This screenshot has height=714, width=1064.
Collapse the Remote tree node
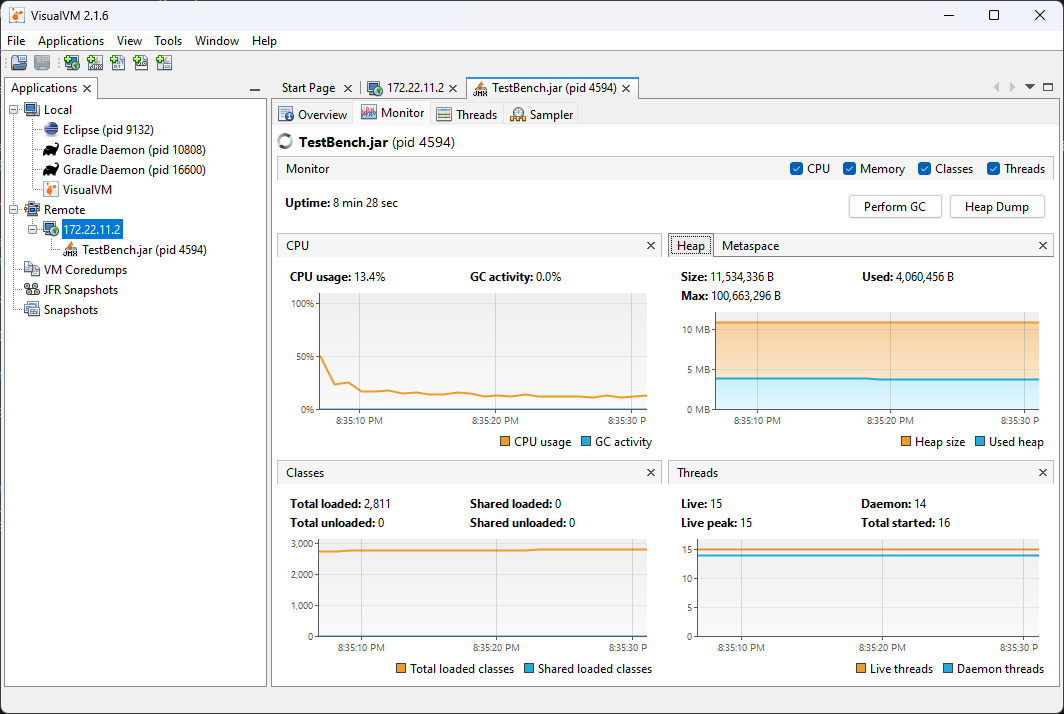tap(14, 209)
